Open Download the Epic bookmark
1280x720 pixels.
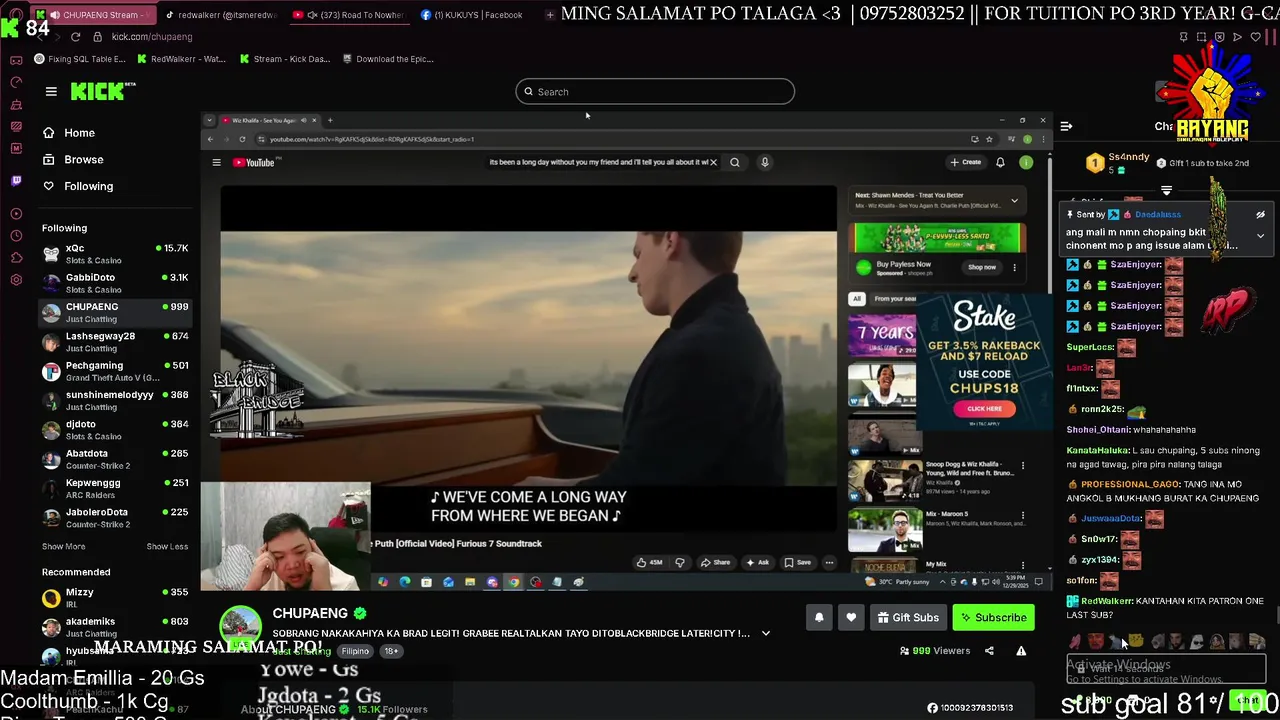(x=388, y=59)
